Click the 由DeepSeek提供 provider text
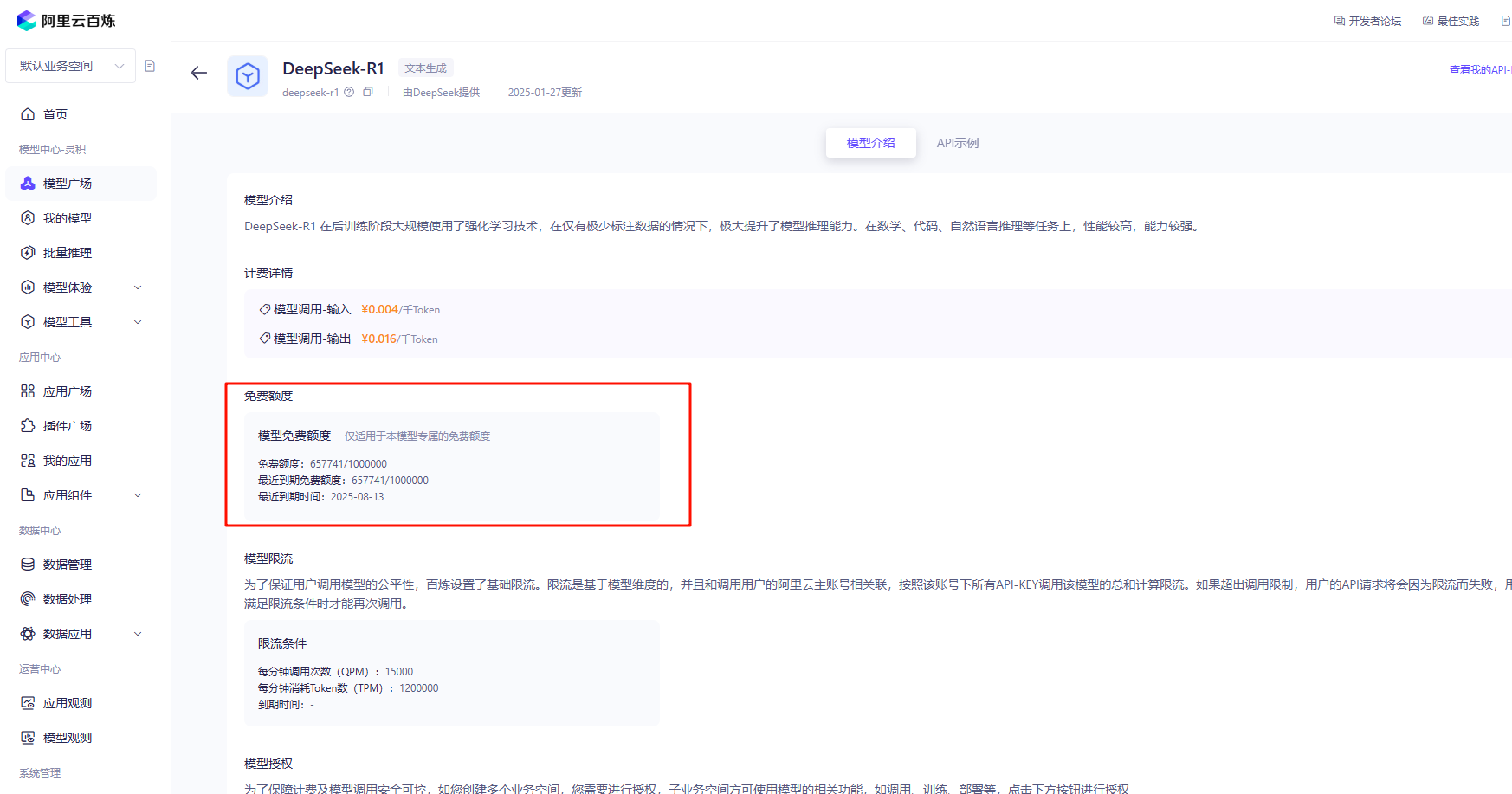Image resolution: width=1512 pixels, height=794 pixels. click(x=441, y=93)
